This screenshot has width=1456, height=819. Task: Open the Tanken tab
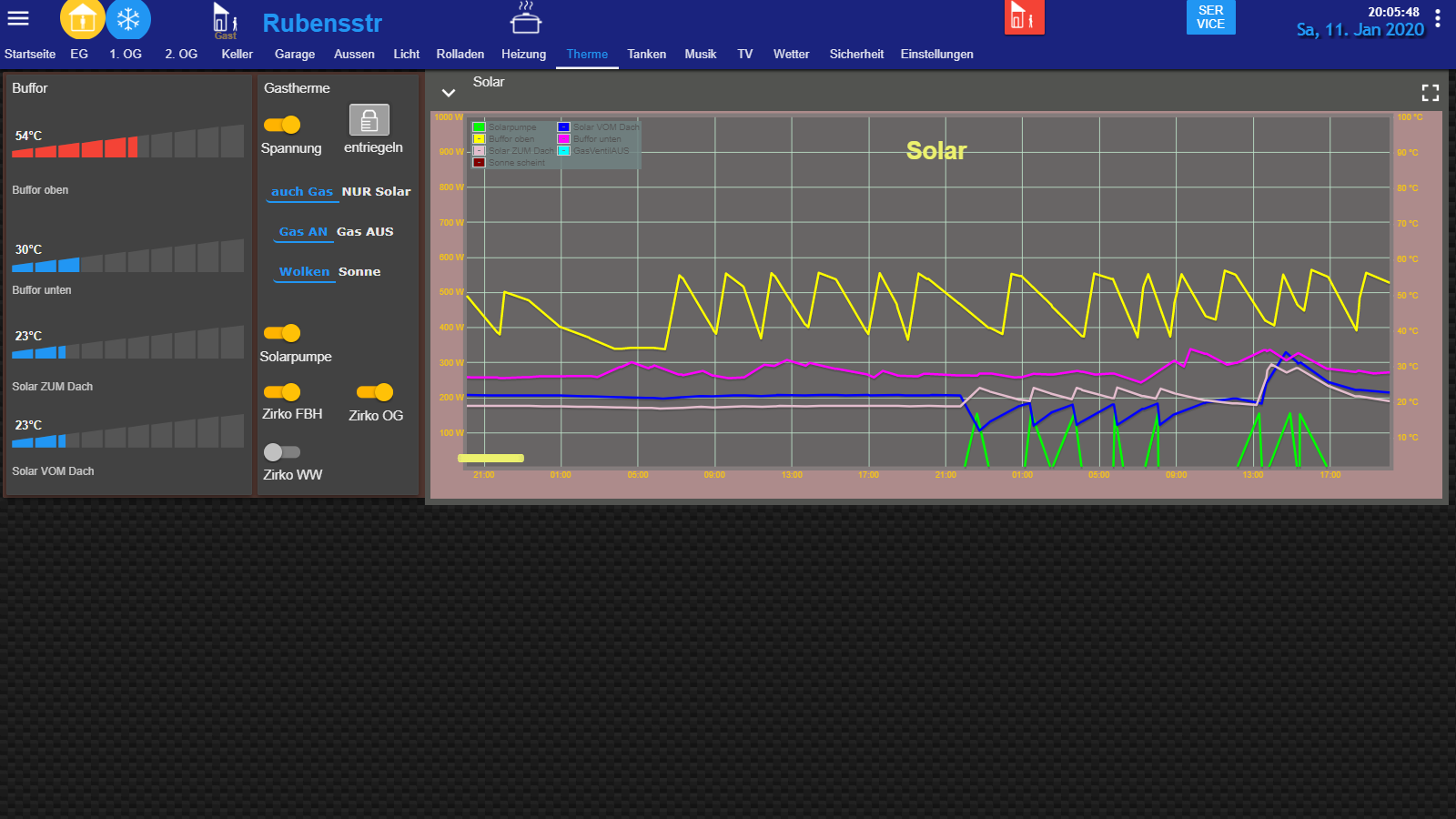[x=647, y=55]
